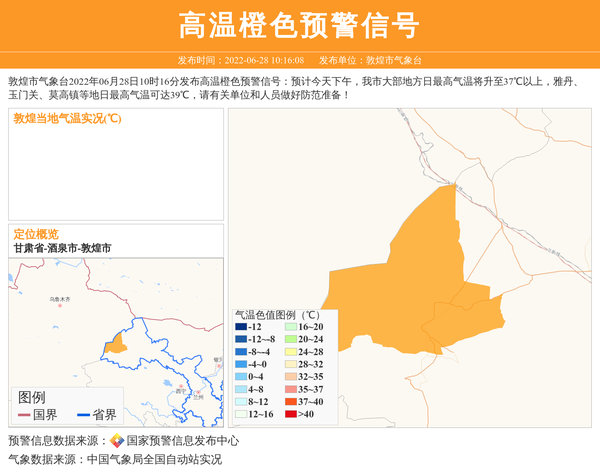The image size is (600, 471).
Task: Click the red 国界 line legend symbol
Action: point(24,414)
